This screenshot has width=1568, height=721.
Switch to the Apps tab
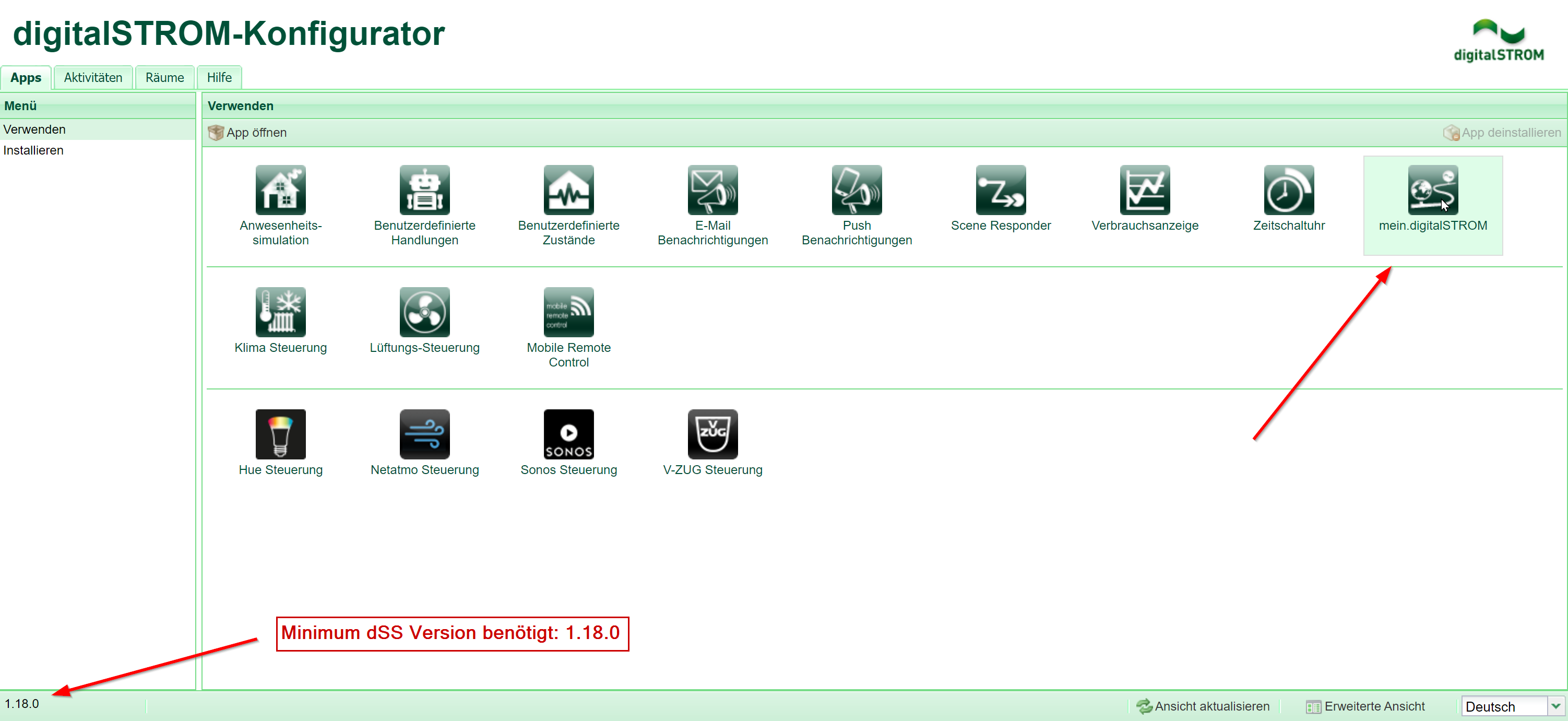[26, 77]
